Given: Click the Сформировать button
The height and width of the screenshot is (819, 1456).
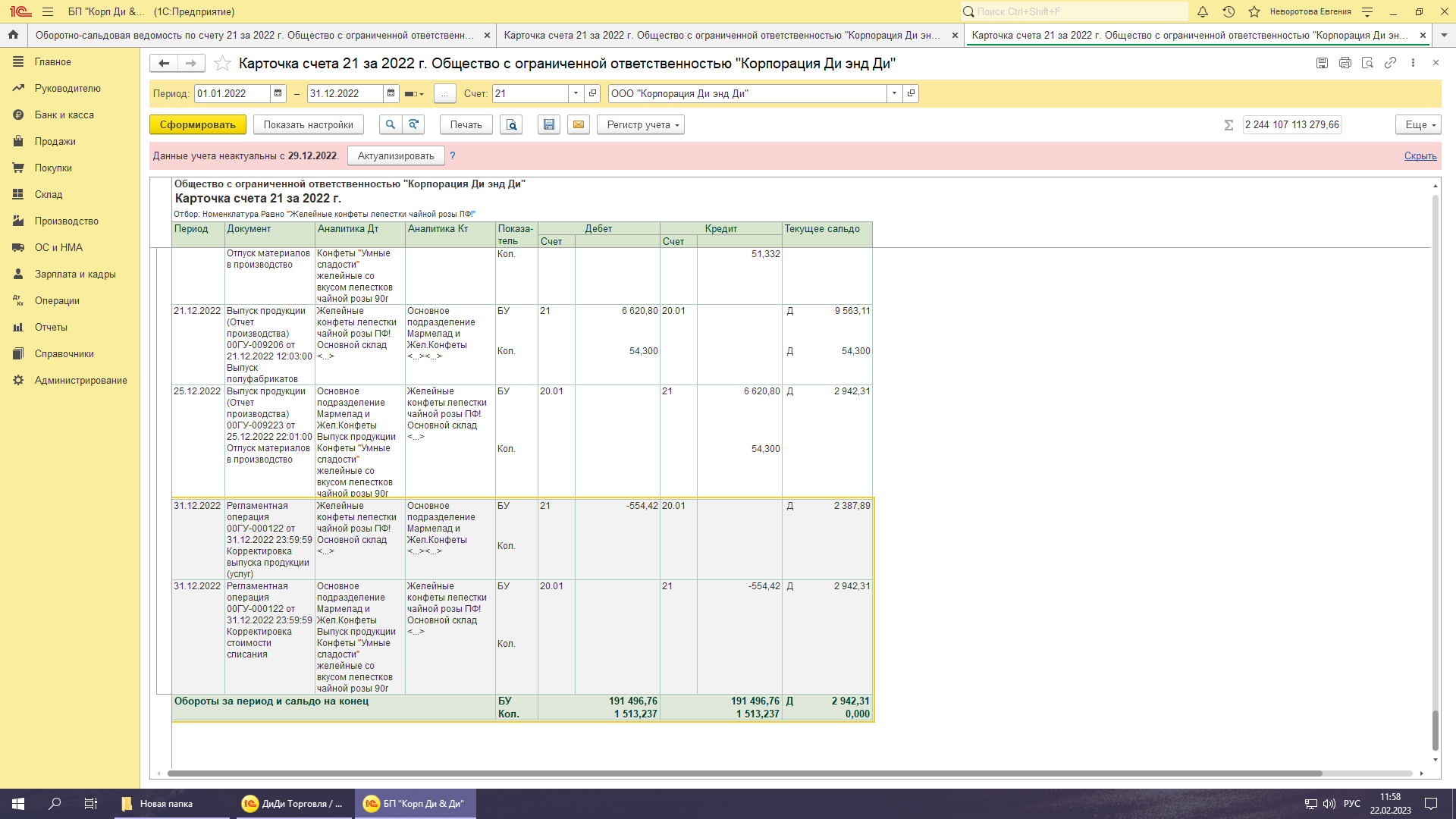Looking at the screenshot, I should click(197, 124).
